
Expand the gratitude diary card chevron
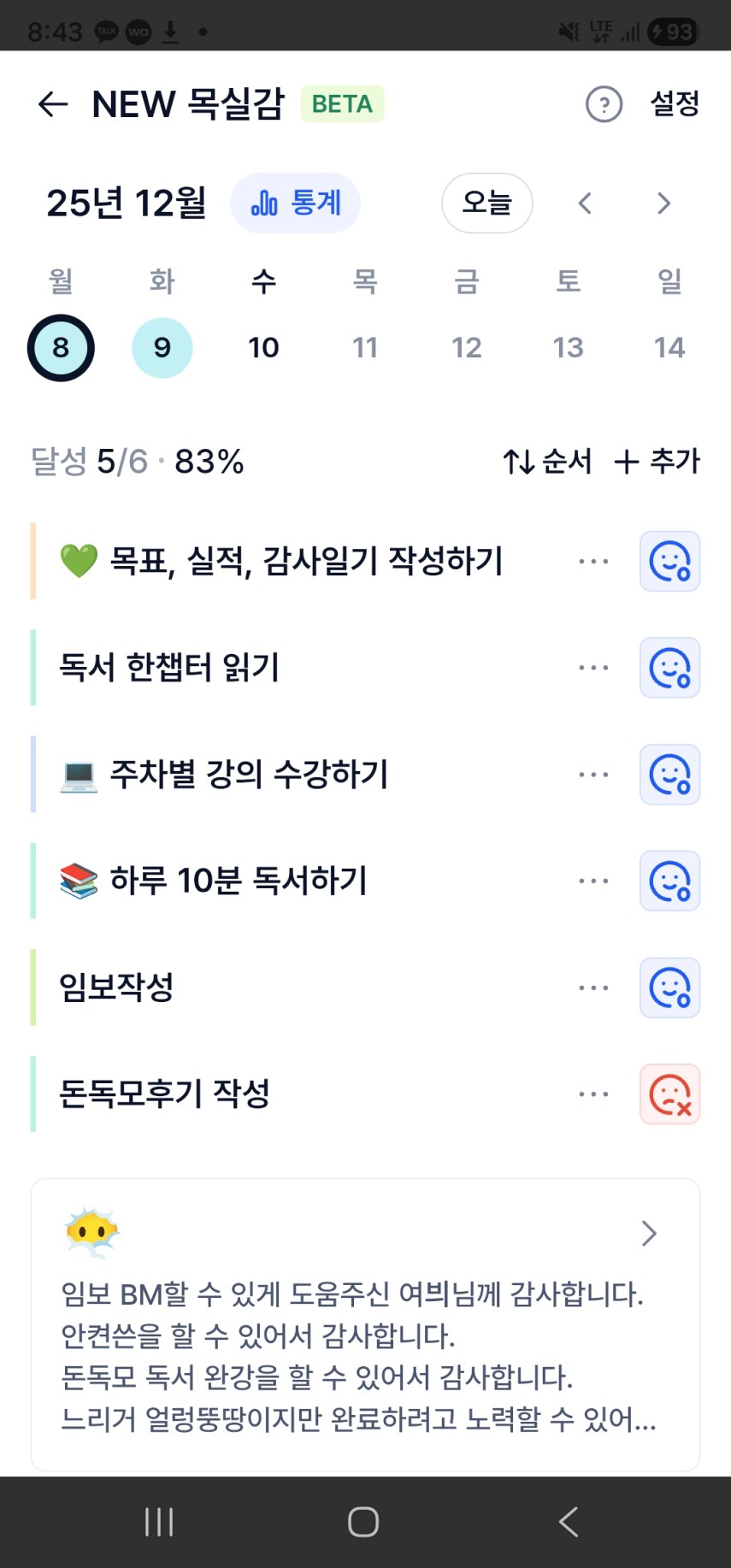649,1233
